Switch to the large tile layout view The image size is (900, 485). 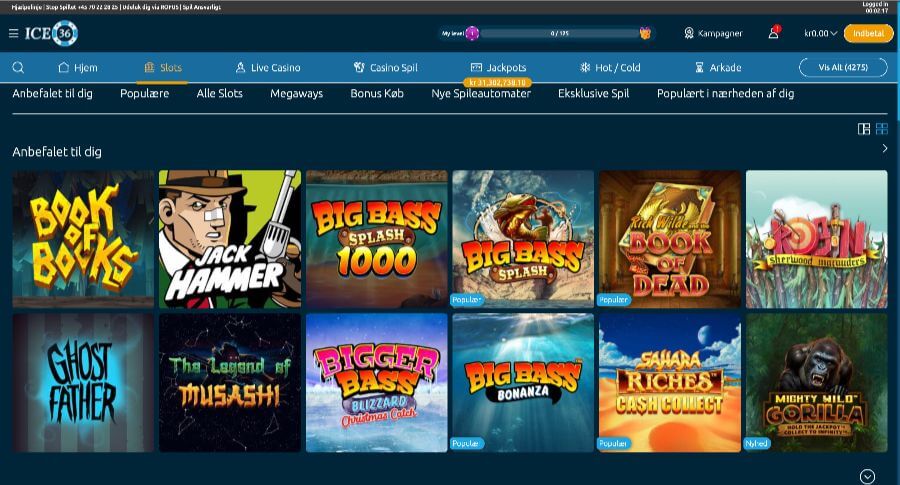pos(864,129)
